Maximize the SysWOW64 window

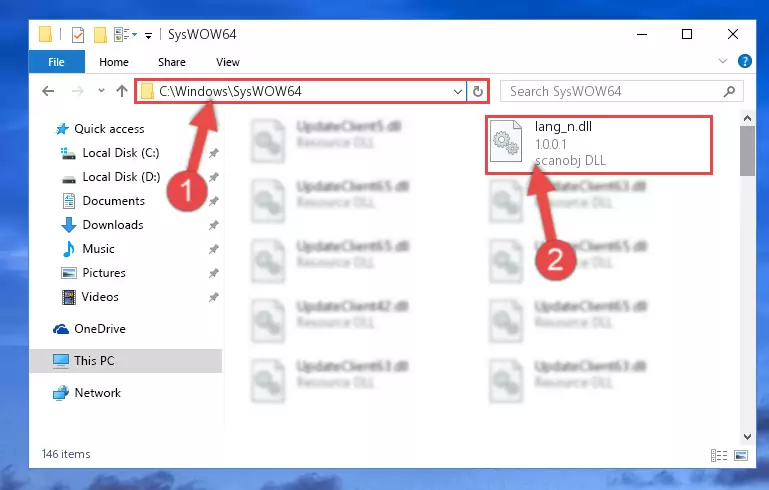(x=687, y=34)
